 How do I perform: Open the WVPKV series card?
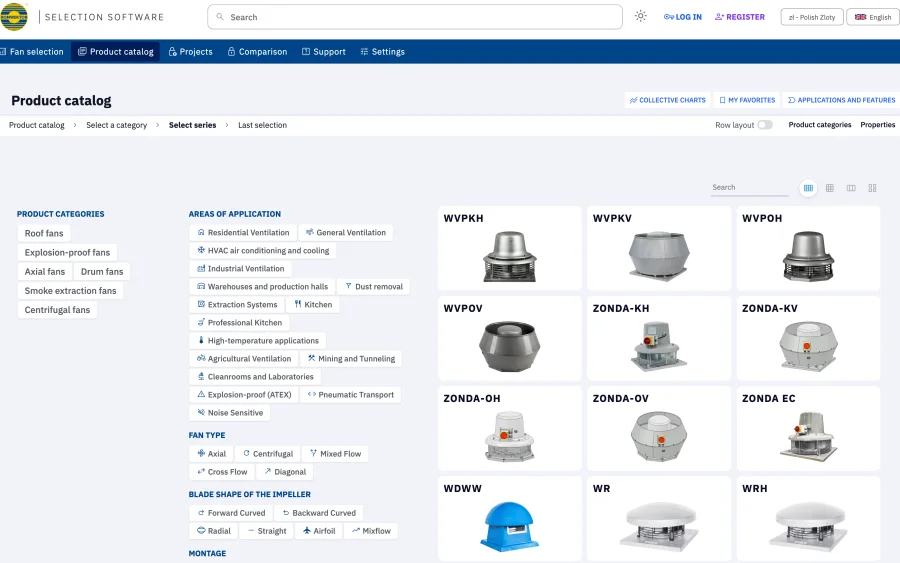(659, 248)
